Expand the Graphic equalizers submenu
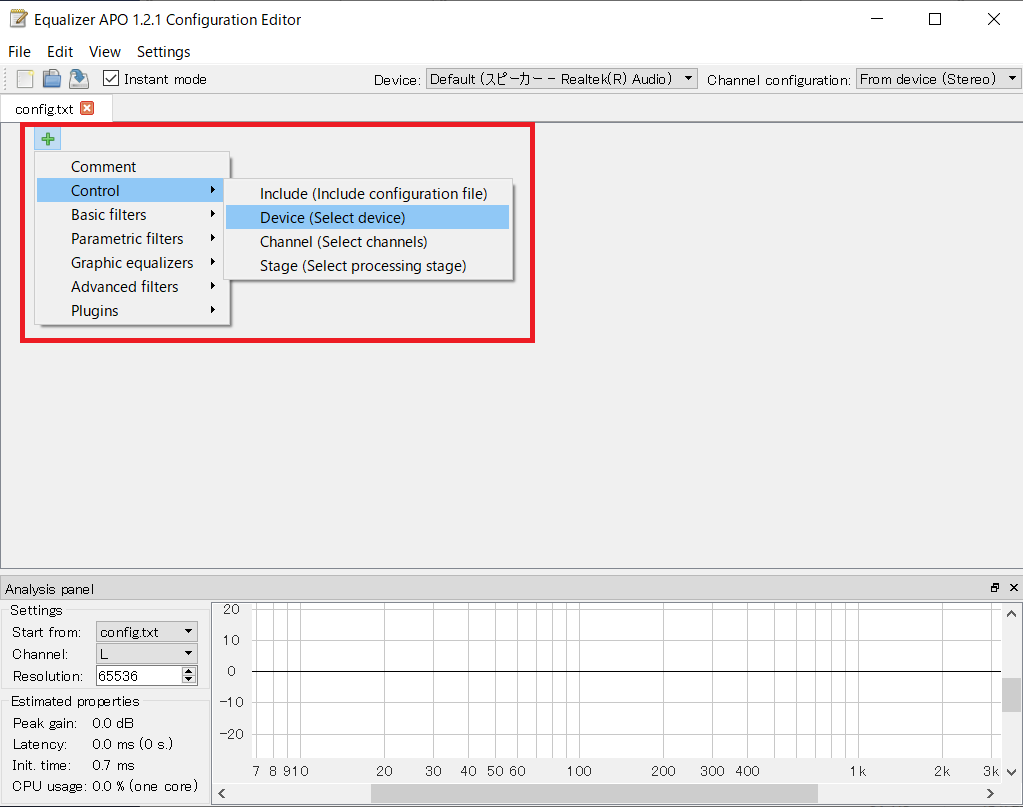This screenshot has width=1023, height=807. tap(130, 263)
